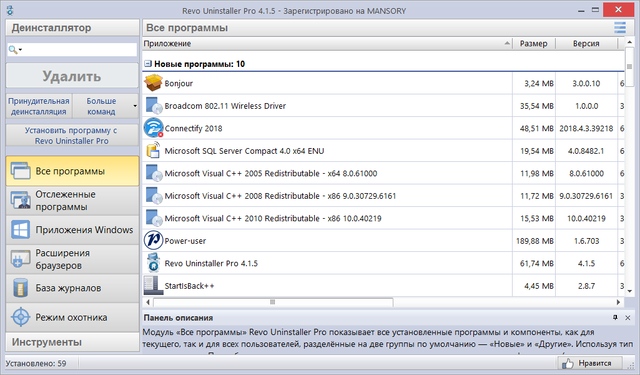Select Connectify 2018 entry text
This screenshot has width=640, height=375.
point(193,128)
